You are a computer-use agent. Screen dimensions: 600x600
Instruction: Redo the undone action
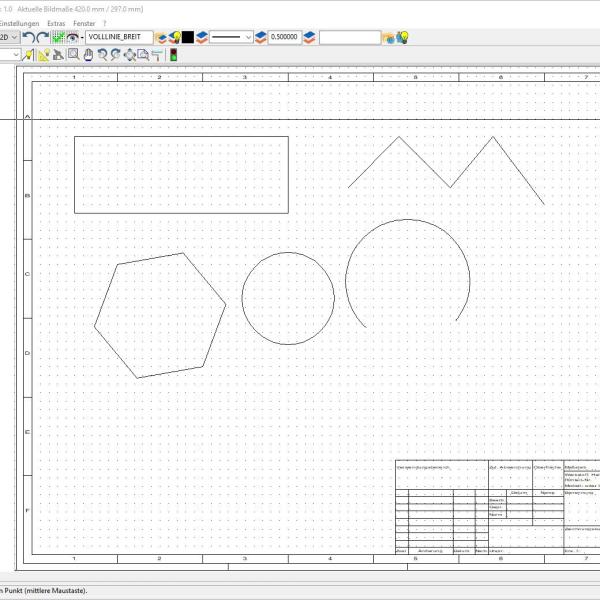[43, 37]
